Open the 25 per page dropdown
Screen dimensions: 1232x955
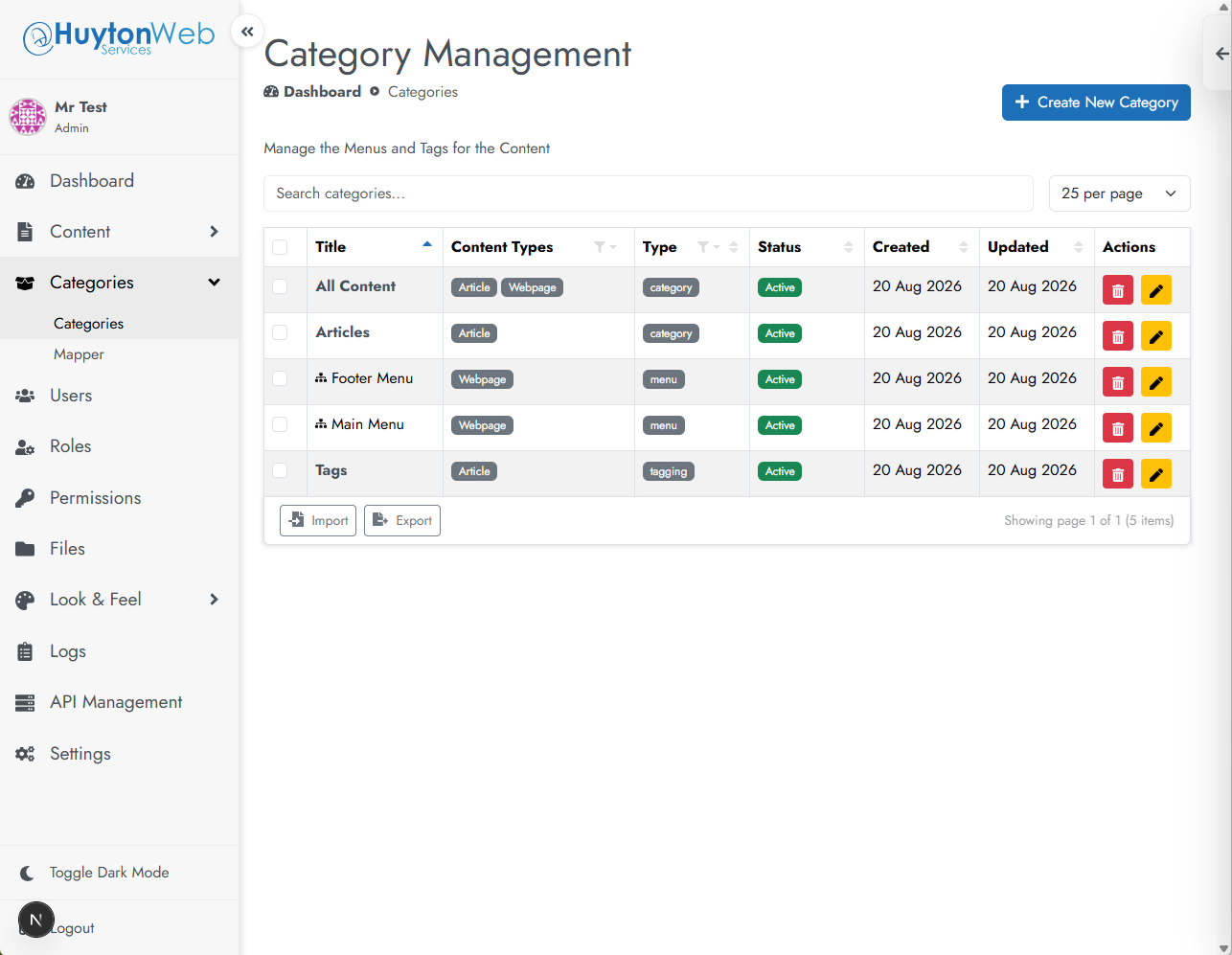click(1120, 193)
